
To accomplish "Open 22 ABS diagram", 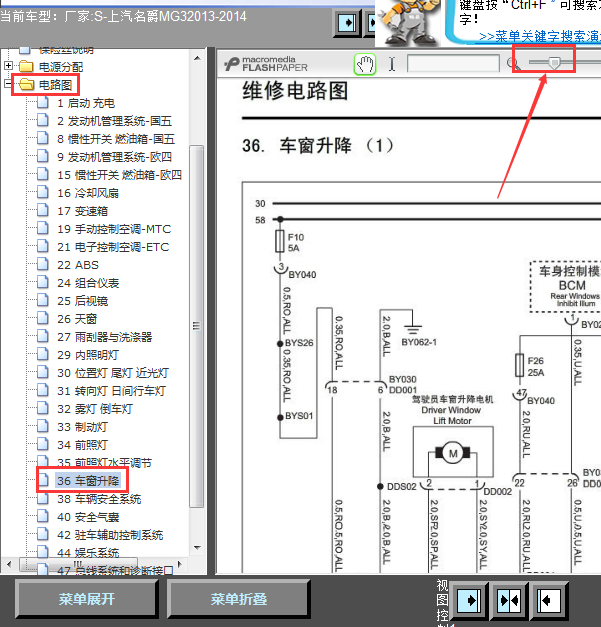I will pyautogui.click(x=78, y=265).
